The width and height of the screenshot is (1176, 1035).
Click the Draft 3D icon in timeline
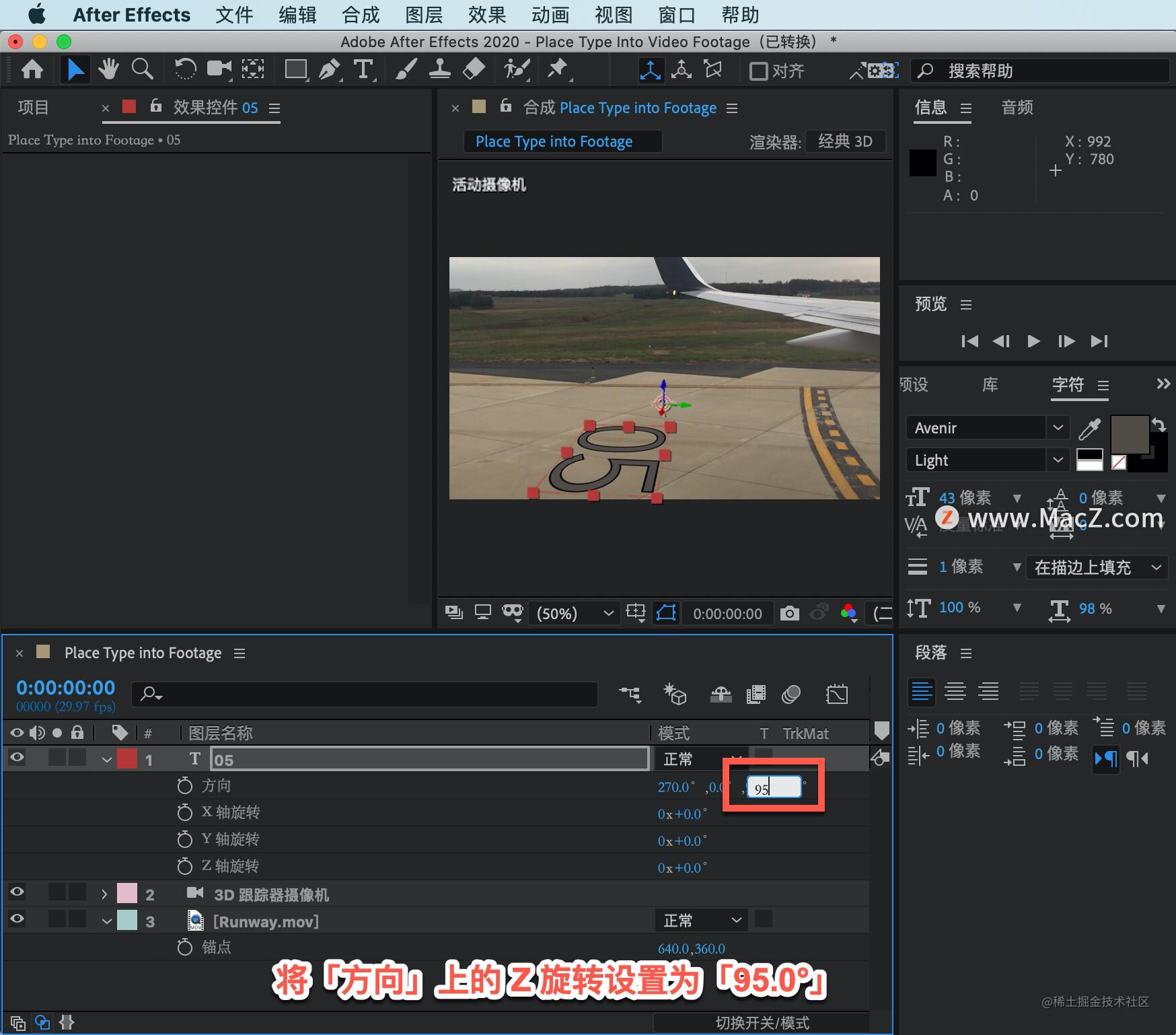coord(675,694)
